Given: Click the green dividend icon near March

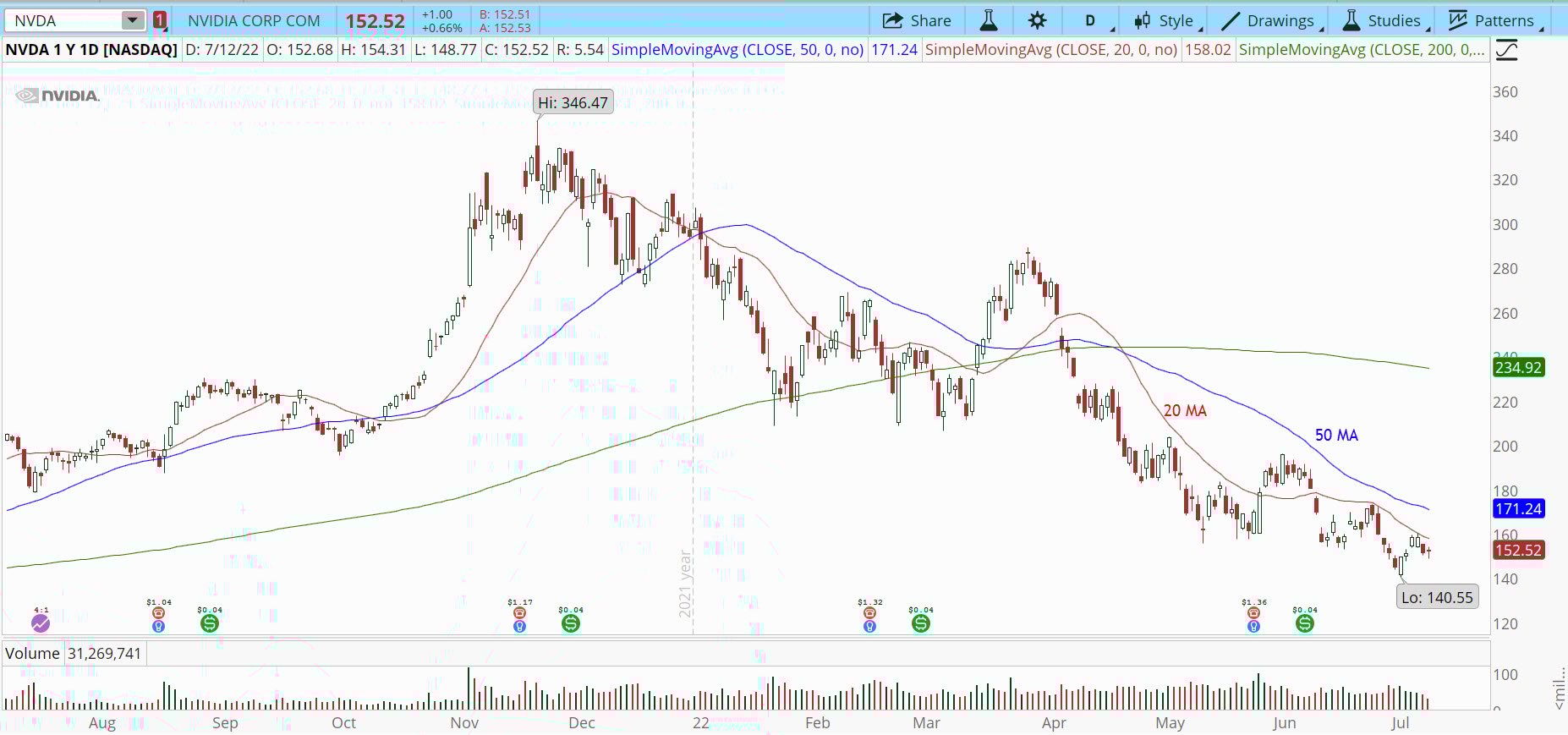Looking at the screenshot, I should click(x=921, y=624).
